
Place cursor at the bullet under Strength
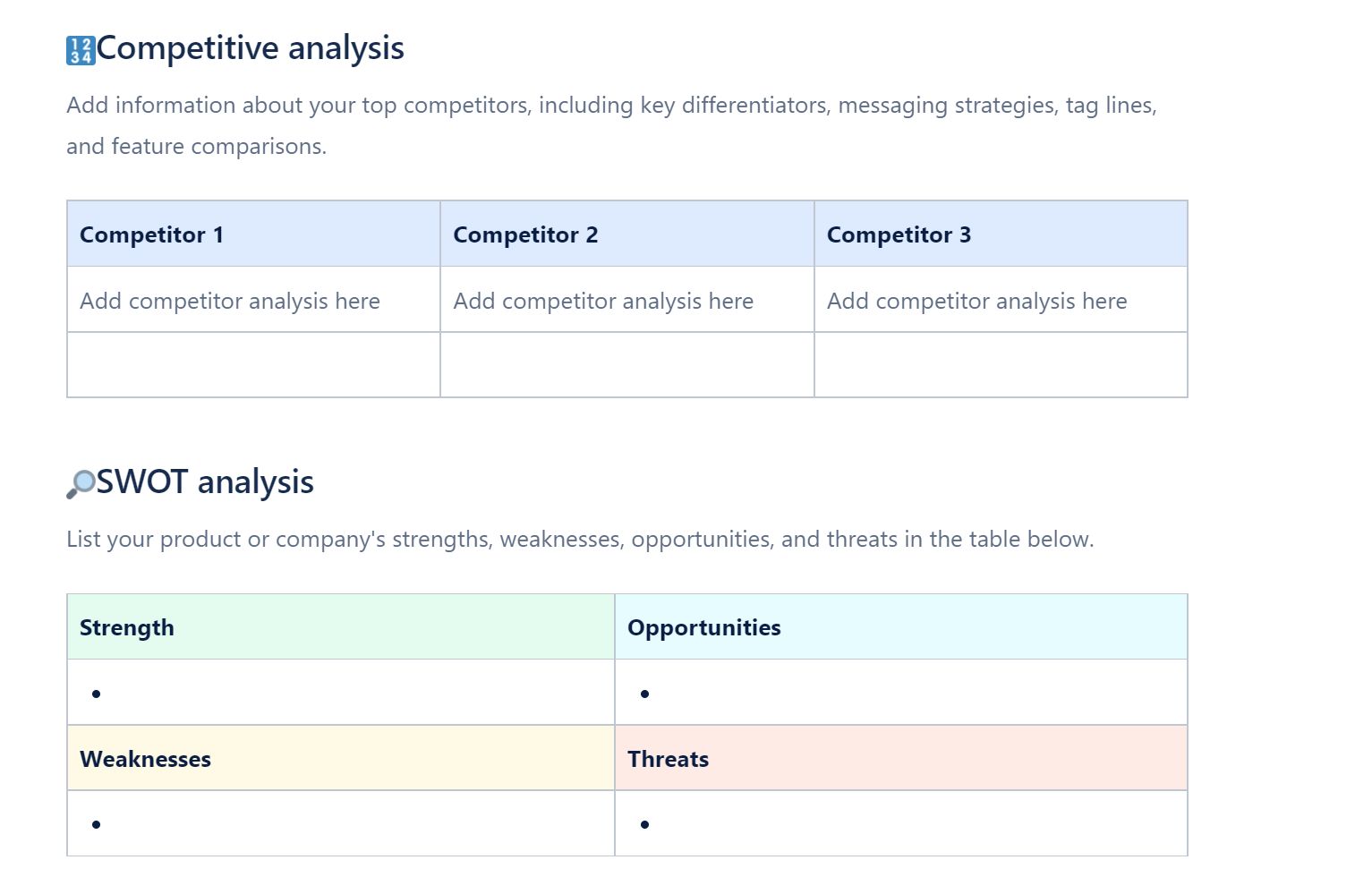point(341,694)
